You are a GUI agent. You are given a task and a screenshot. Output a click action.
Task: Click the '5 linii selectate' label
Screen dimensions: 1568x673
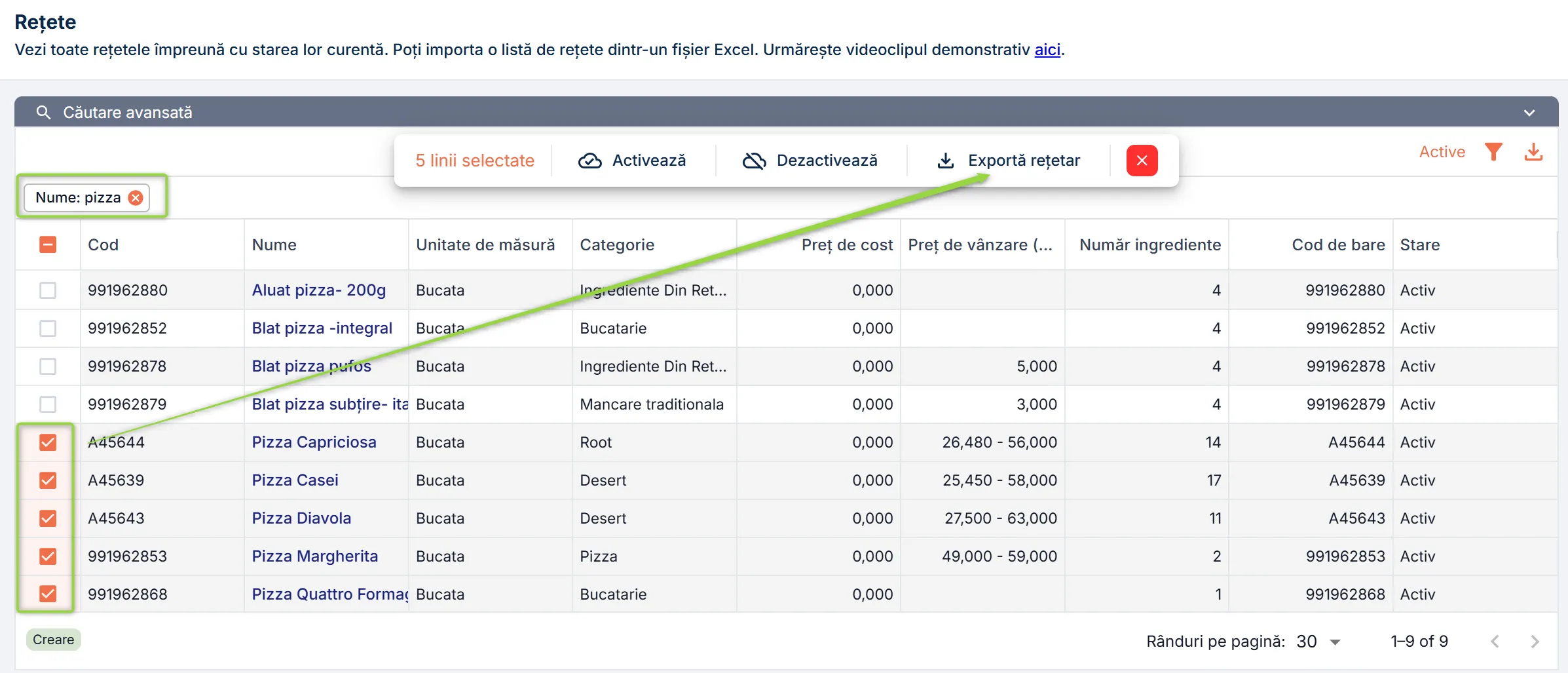(475, 161)
